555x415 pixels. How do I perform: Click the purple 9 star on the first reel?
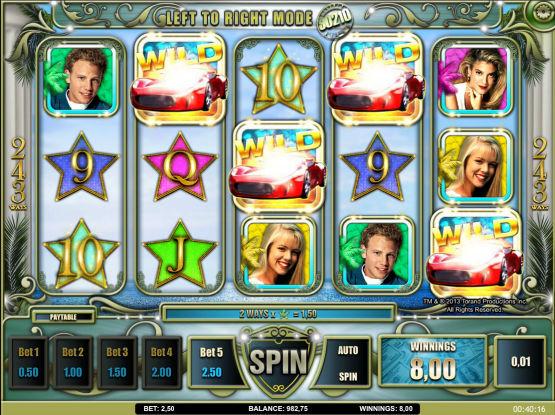coord(81,167)
